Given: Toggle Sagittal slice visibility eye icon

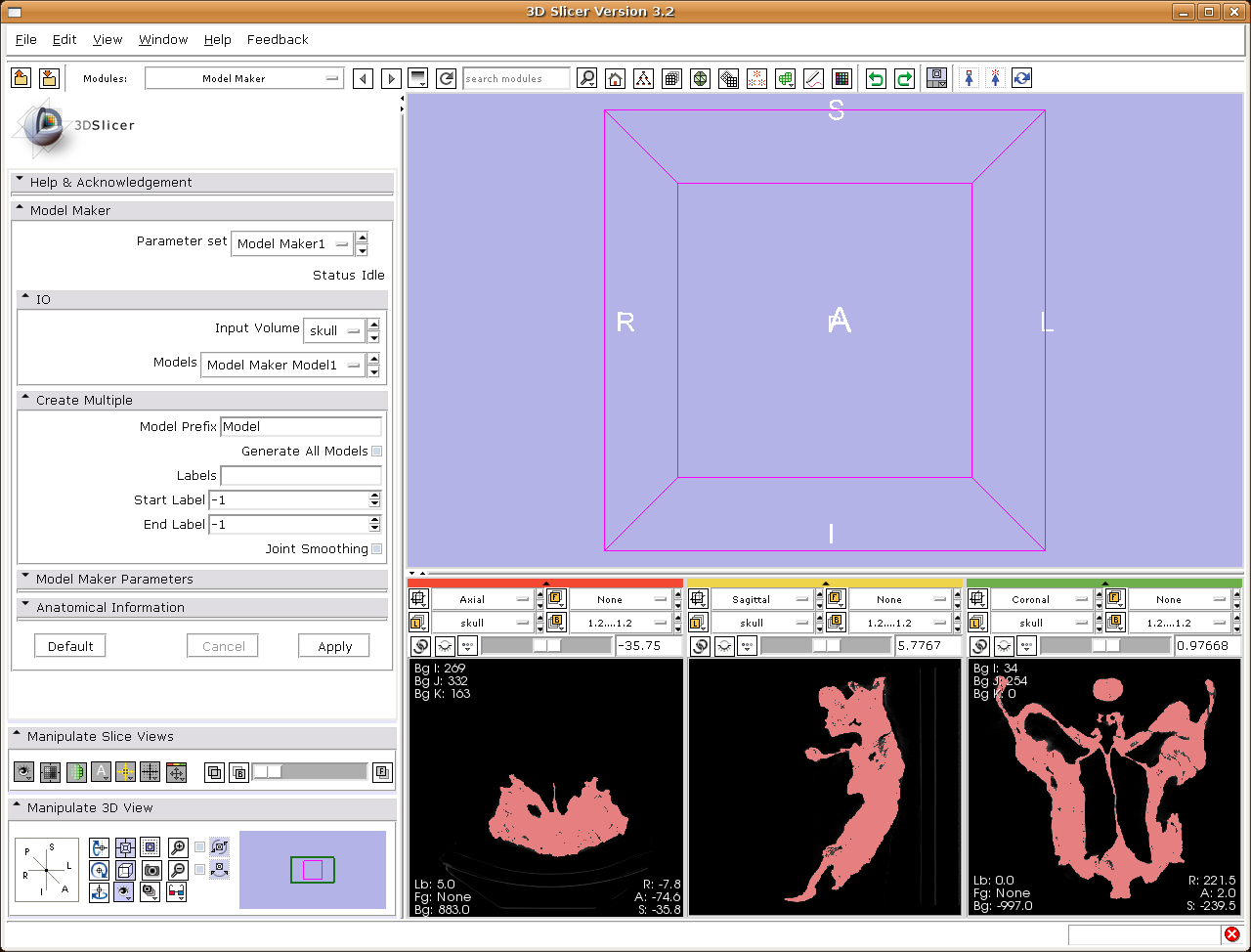Looking at the screenshot, I should point(724,646).
